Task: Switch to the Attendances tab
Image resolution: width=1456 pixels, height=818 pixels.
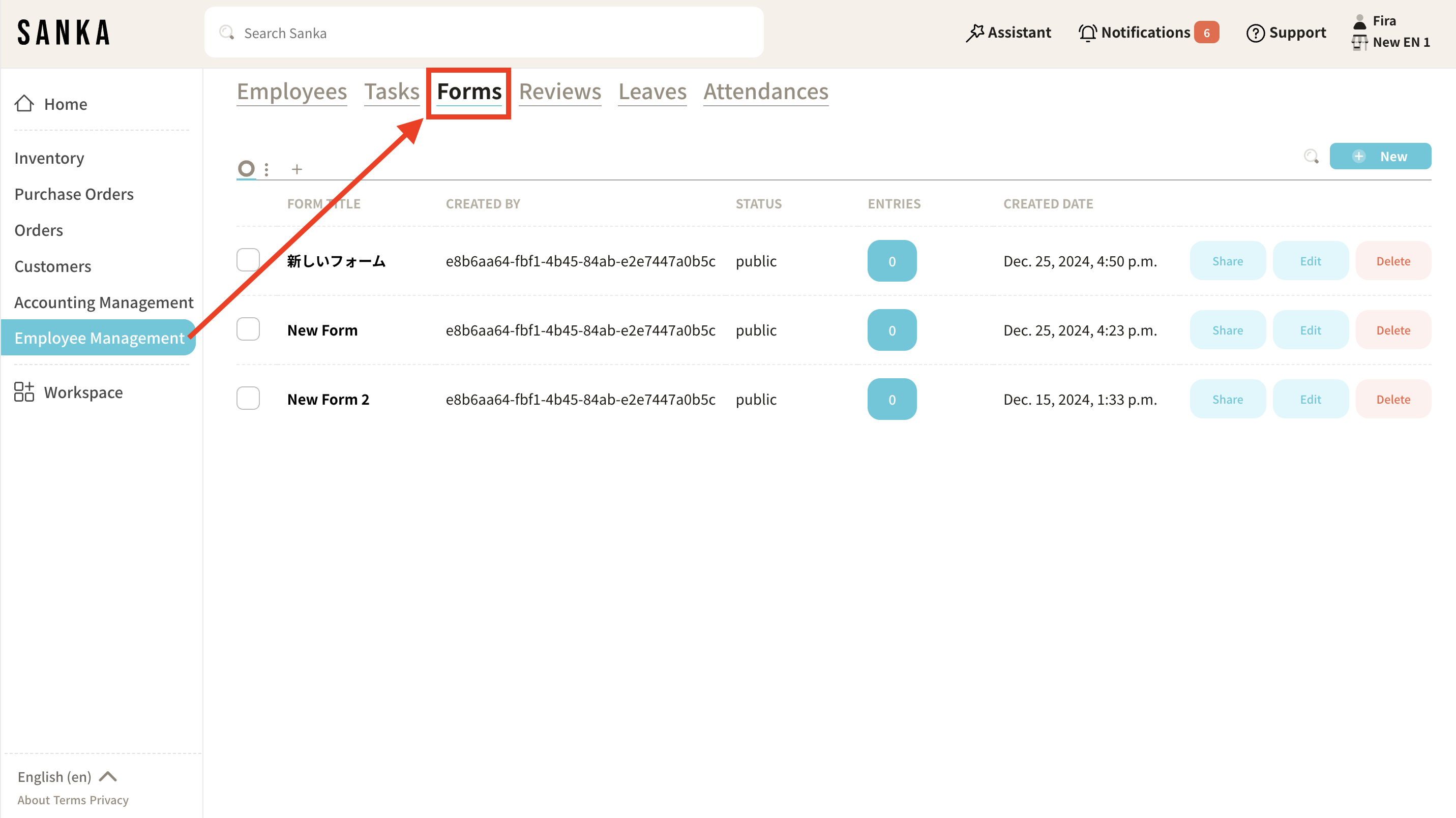Action: click(765, 92)
